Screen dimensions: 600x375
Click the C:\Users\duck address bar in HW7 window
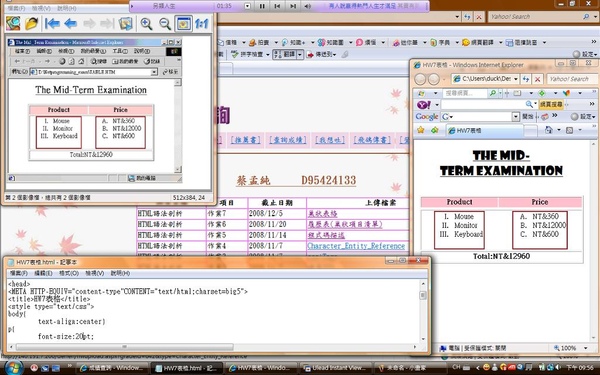pos(481,79)
